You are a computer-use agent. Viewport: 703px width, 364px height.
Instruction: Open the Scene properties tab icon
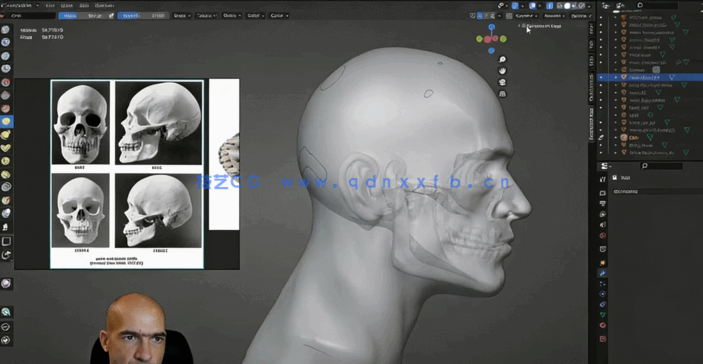pos(603,225)
